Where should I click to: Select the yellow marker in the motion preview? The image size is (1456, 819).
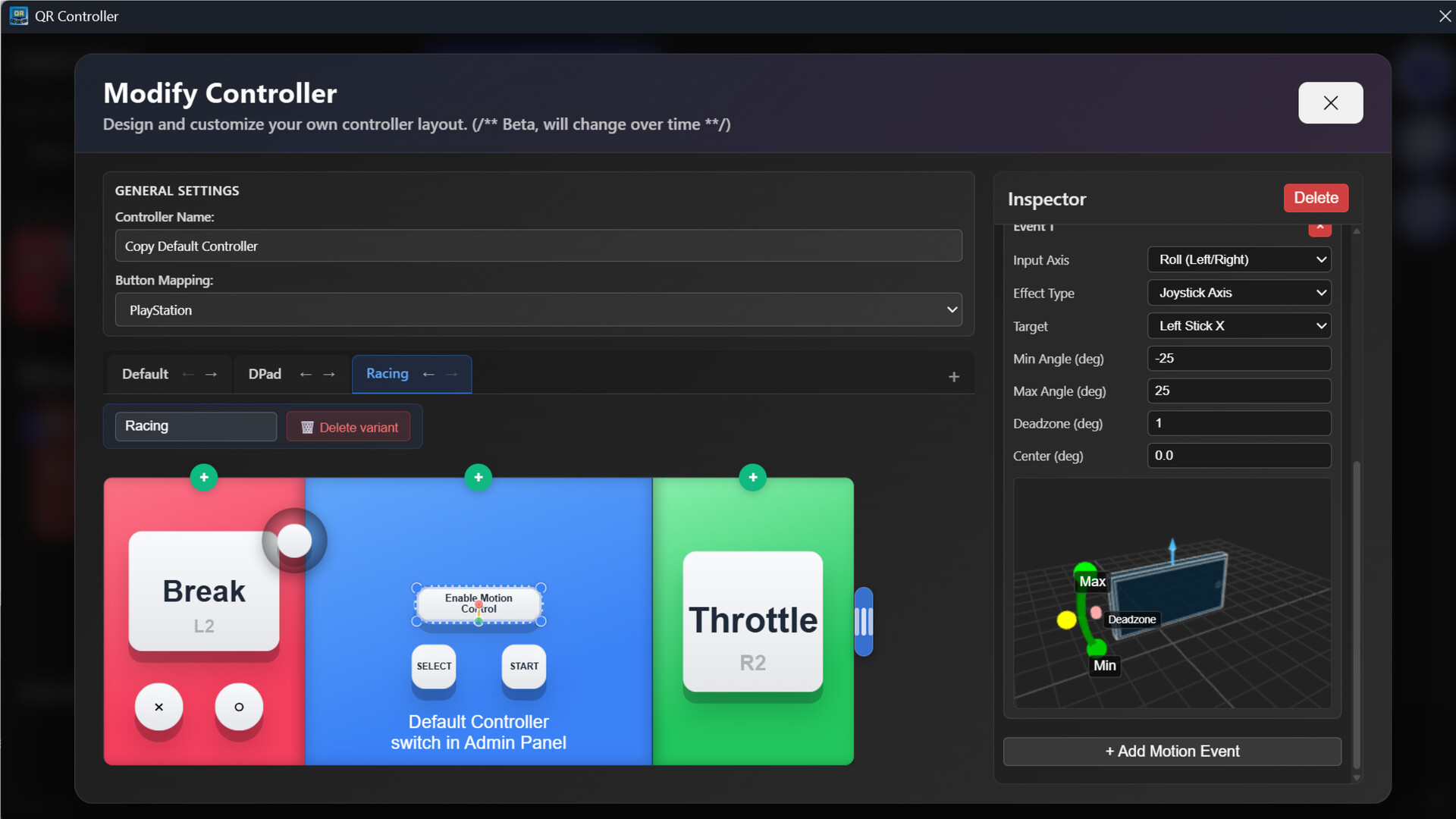click(1067, 620)
